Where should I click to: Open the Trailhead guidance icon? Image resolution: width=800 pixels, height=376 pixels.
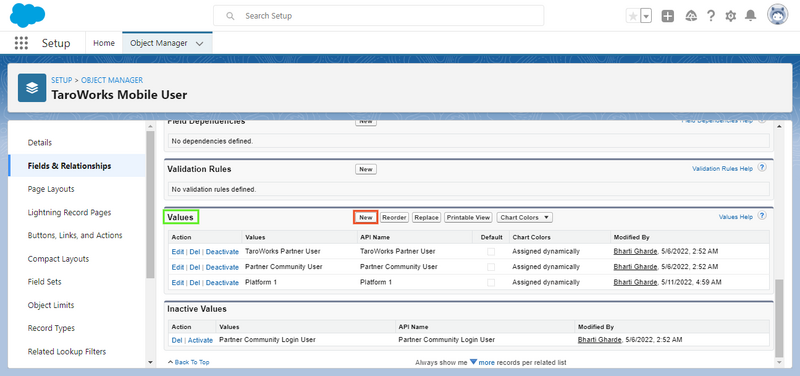(x=691, y=16)
